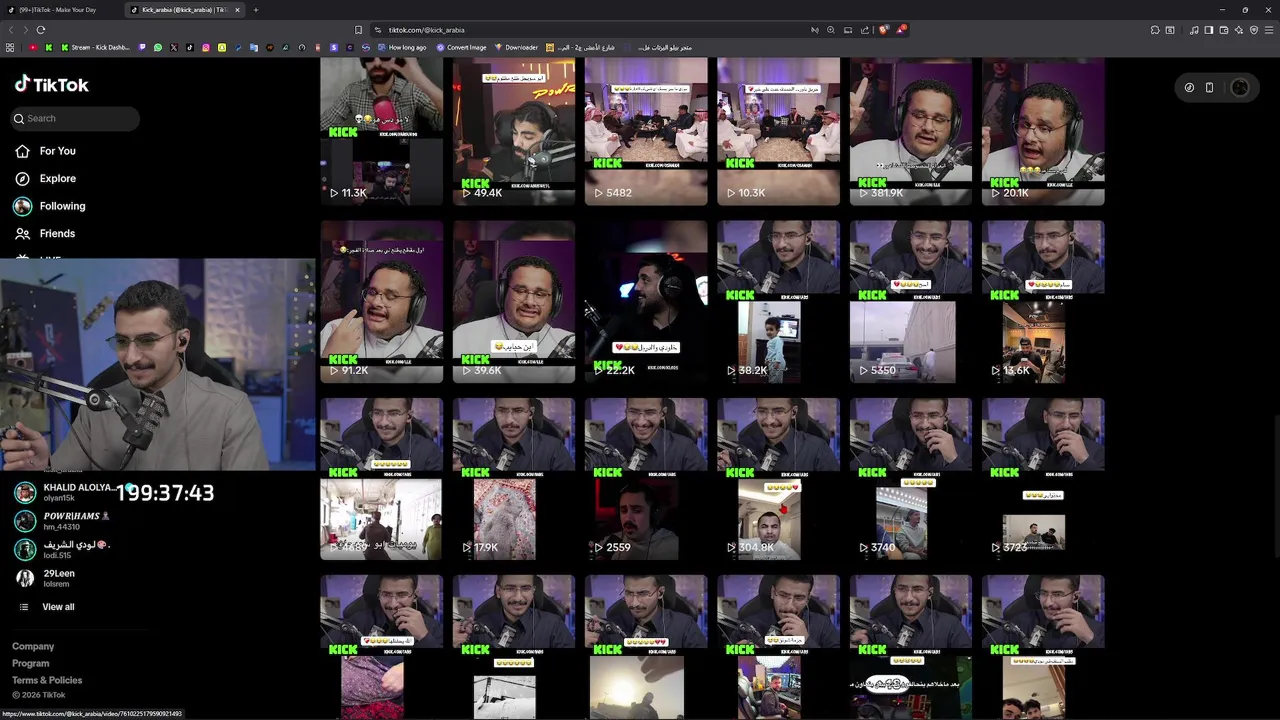Click the bookmark page icon in address bar
Image resolution: width=1280 pixels, height=720 pixels.
coord(359,30)
